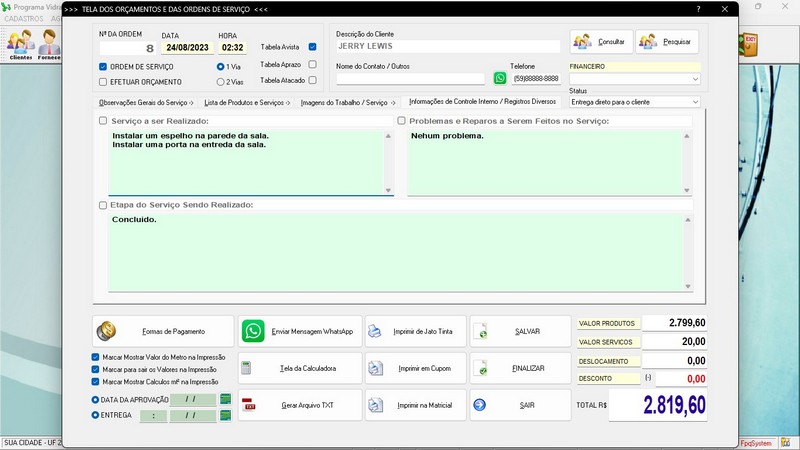800x450 pixels.
Task: Click the Consultar client button
Action: pos(600,42)
